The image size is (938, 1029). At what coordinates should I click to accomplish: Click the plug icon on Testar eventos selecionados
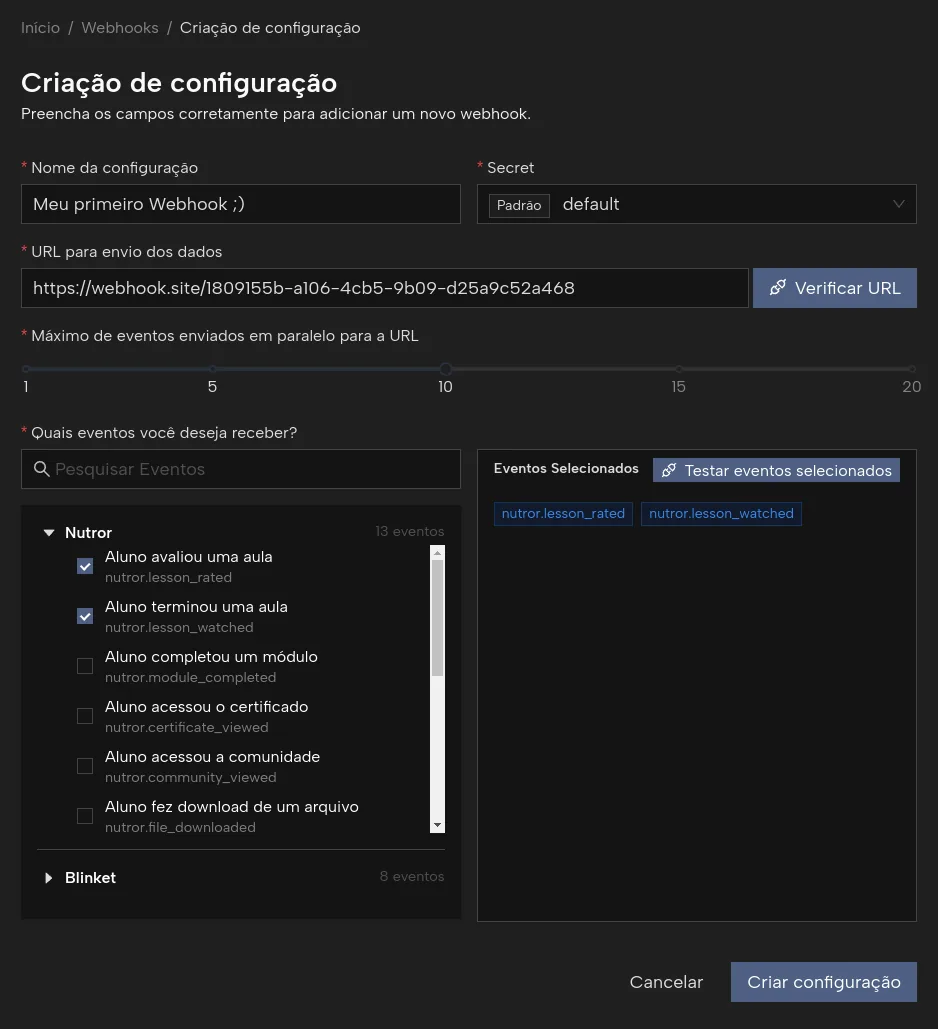pos(669,470)
